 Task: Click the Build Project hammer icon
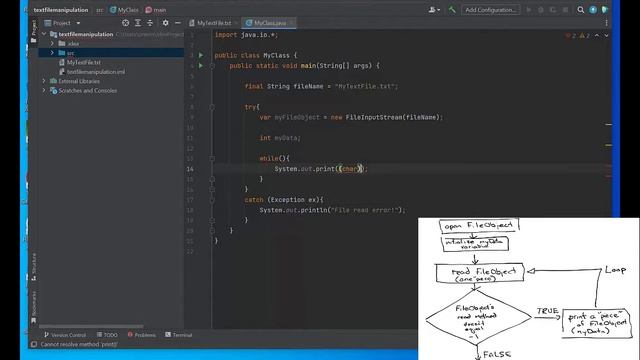(452, 10)
